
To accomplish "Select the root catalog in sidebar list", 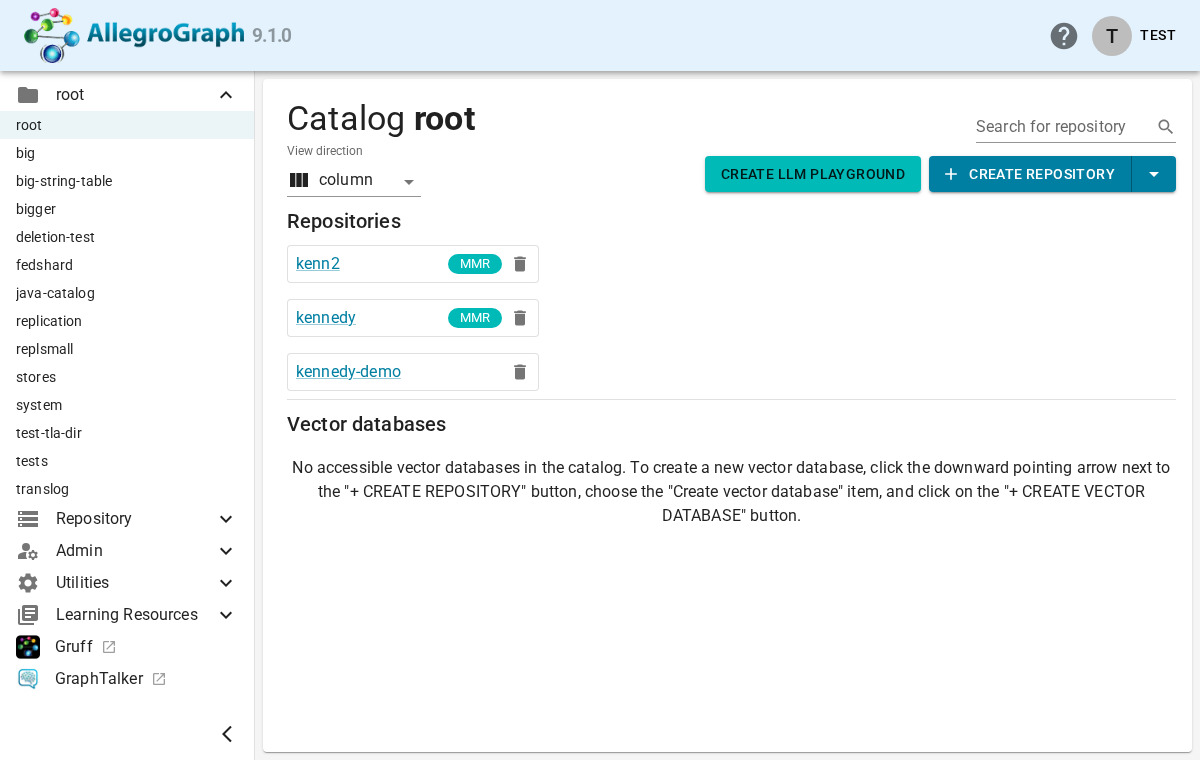I will 127,125.
